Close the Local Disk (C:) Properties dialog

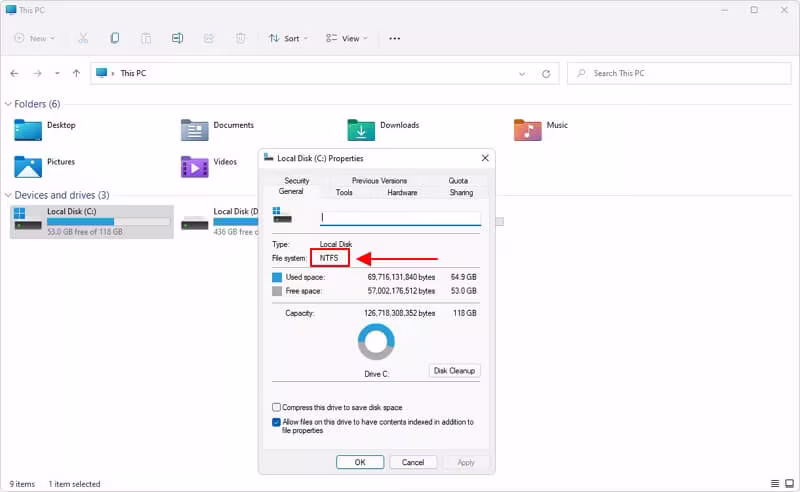pos(485,158)
